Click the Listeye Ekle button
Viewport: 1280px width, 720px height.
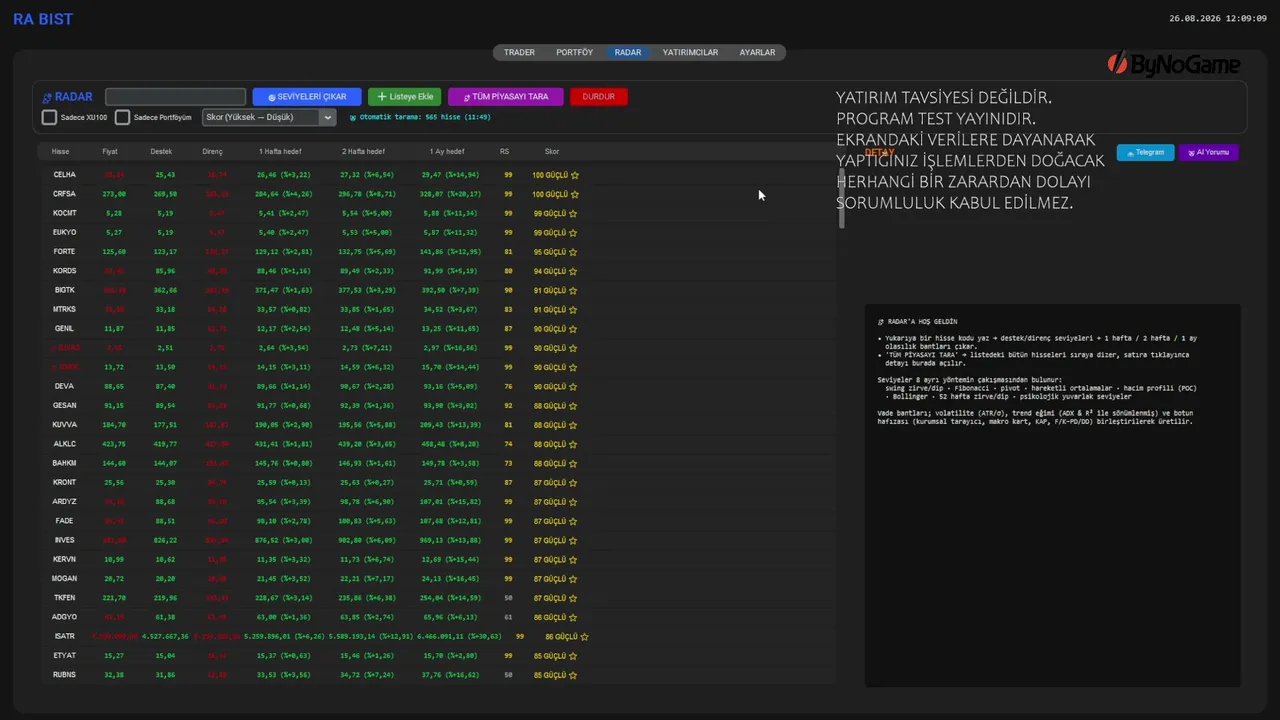point(404,97)
